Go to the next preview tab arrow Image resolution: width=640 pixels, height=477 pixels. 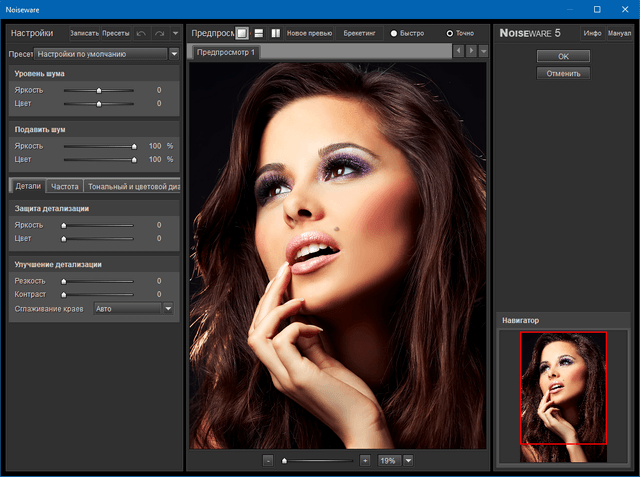pos(471,51)
